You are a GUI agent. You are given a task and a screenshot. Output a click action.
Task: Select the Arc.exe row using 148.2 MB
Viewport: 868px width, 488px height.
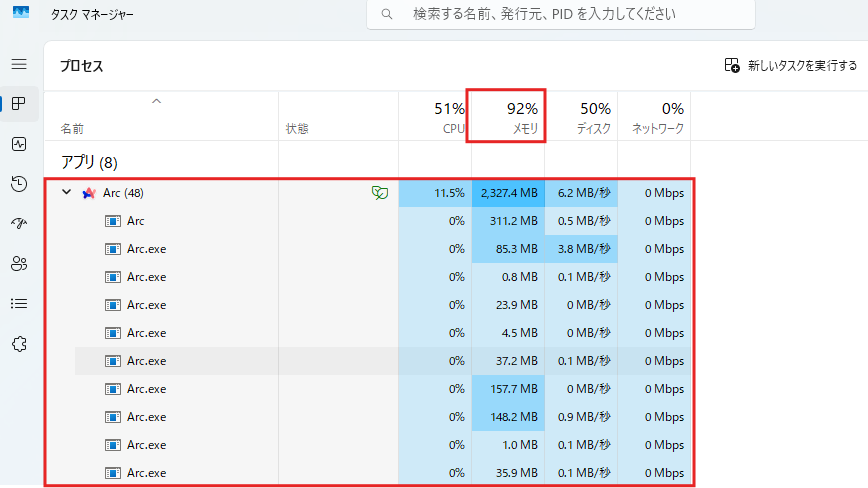coord(370,417)
